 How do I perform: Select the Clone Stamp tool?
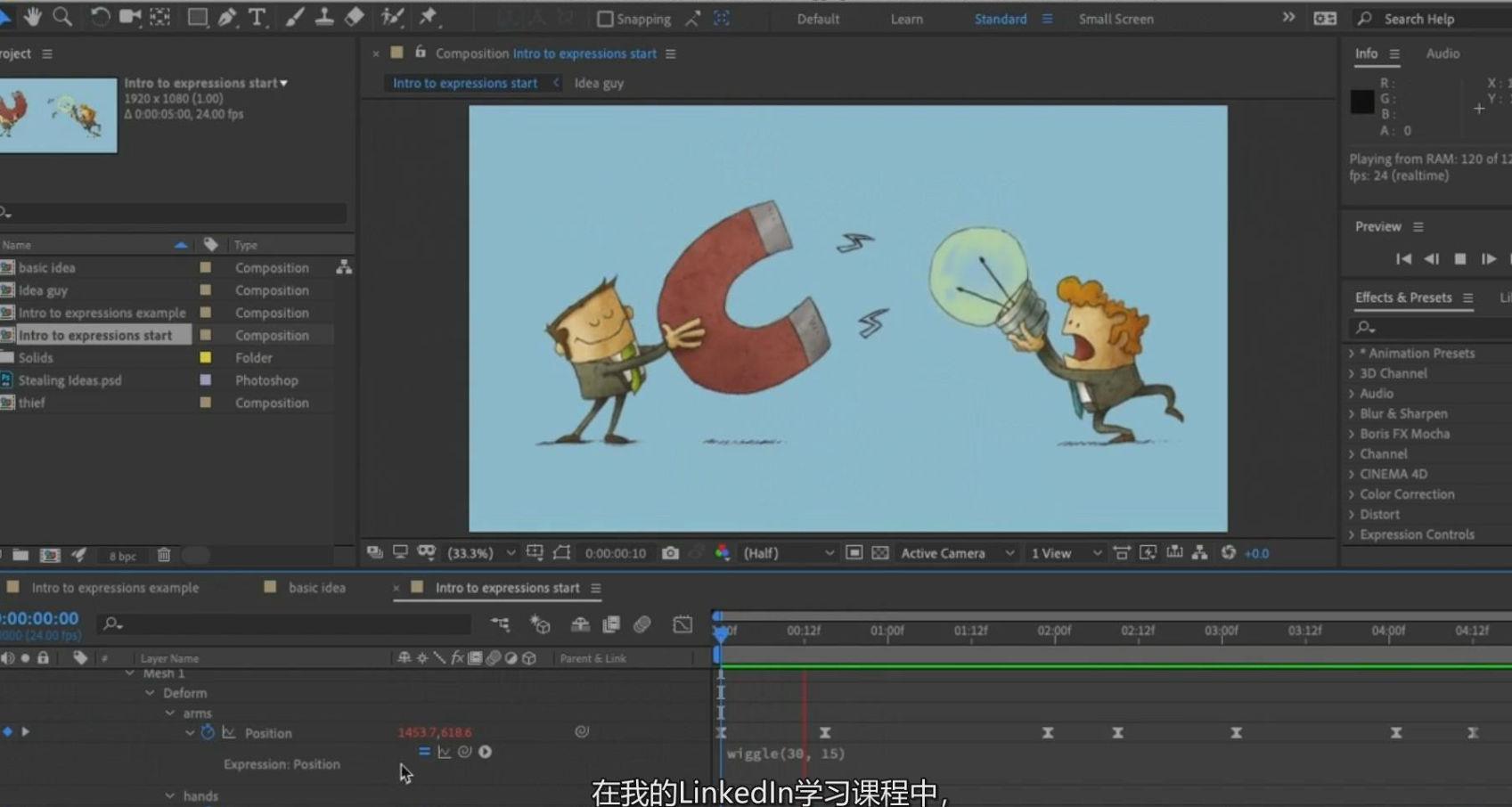click(x=323, y=17)
